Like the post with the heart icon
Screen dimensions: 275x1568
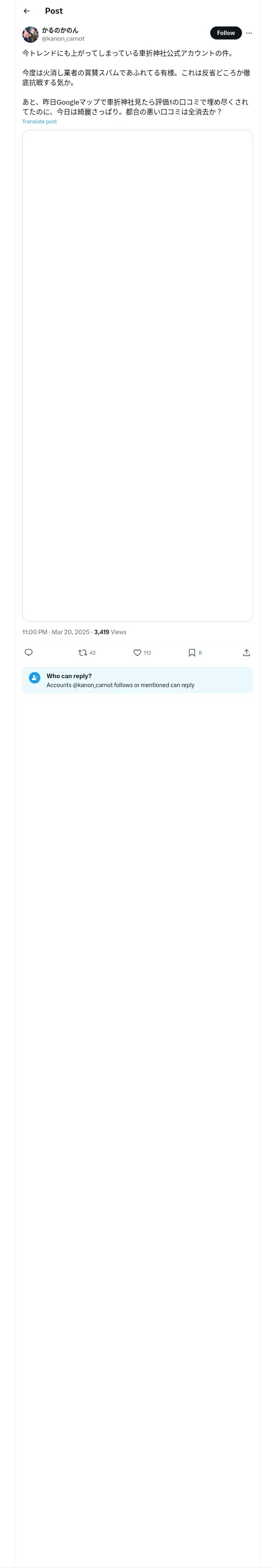(x=137, y=653)
